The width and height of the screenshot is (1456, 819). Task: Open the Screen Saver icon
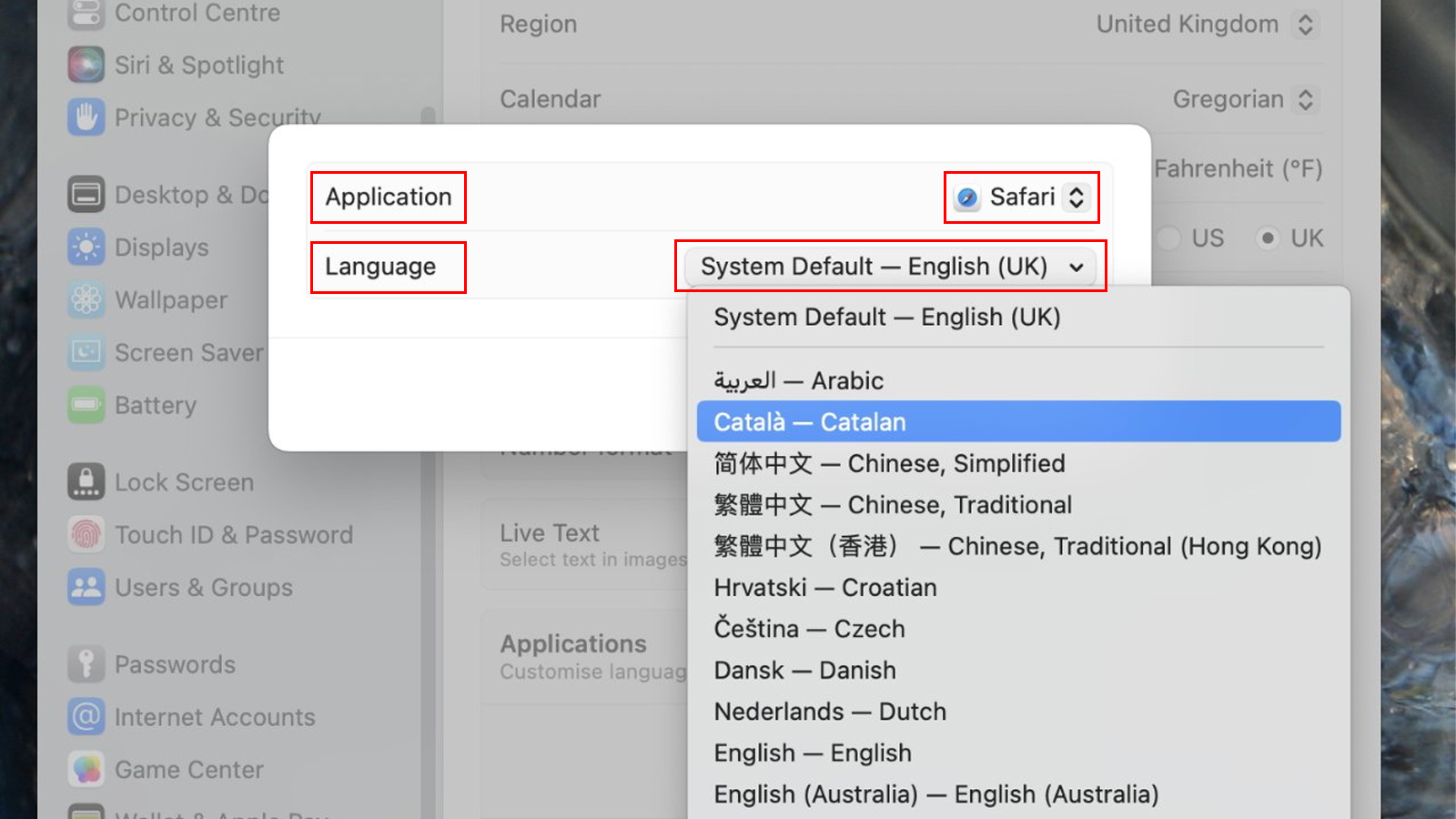tap(86, 352)
